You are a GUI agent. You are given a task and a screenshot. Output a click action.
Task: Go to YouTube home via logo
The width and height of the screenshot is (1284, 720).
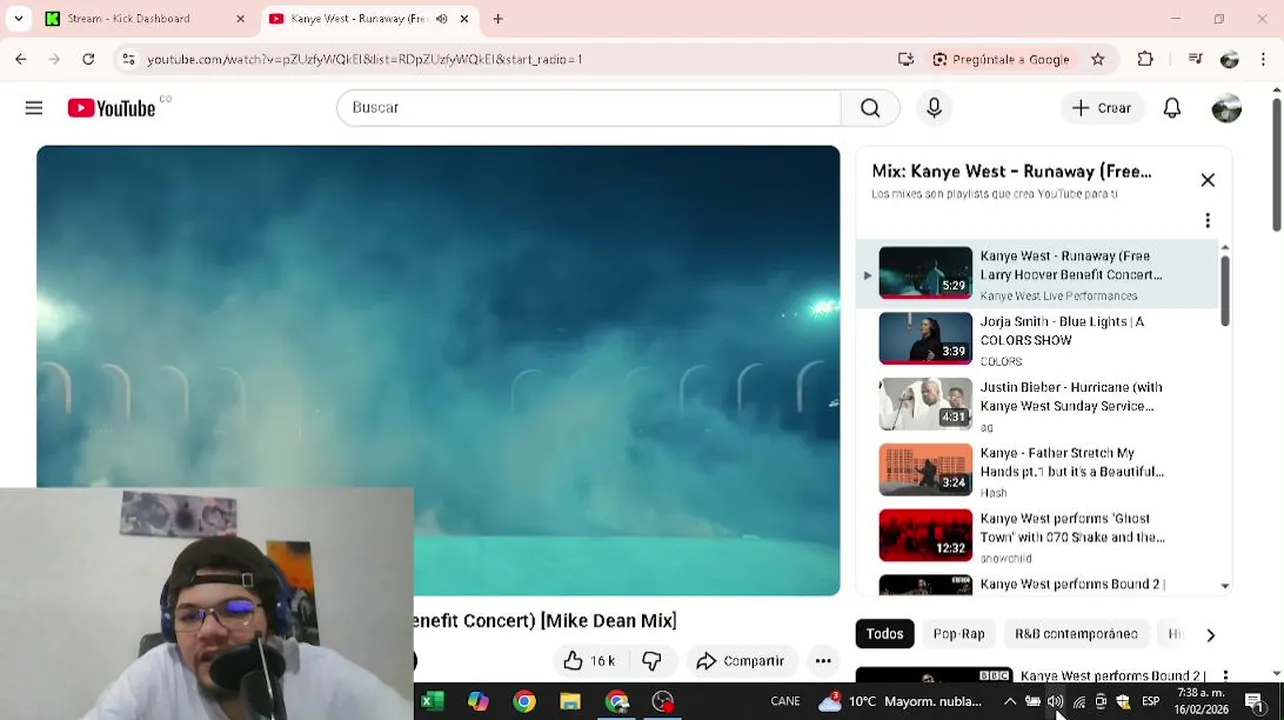[111, 108]
